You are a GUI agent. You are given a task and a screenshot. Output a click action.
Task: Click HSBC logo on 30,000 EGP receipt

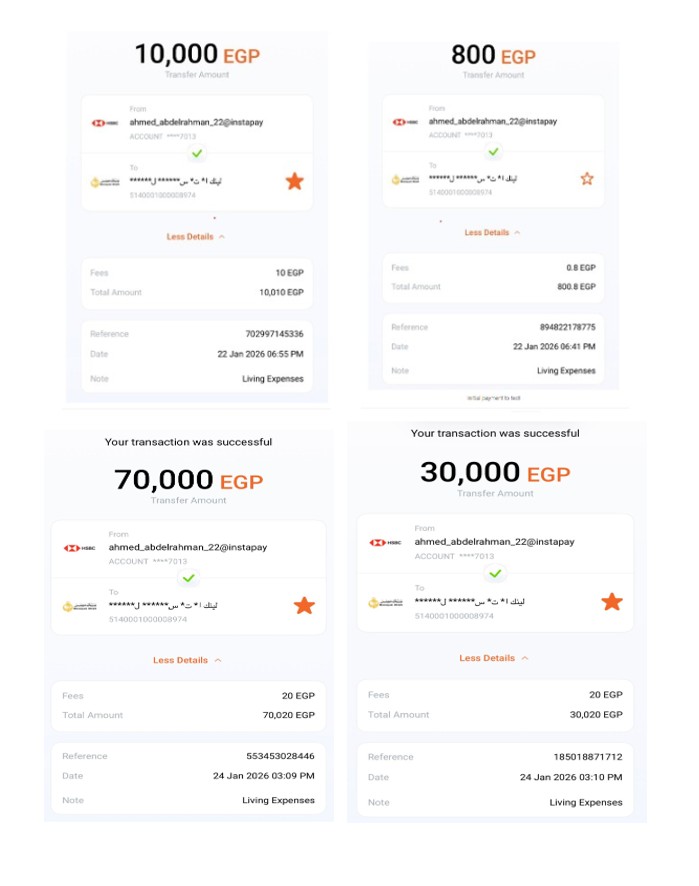385,542
